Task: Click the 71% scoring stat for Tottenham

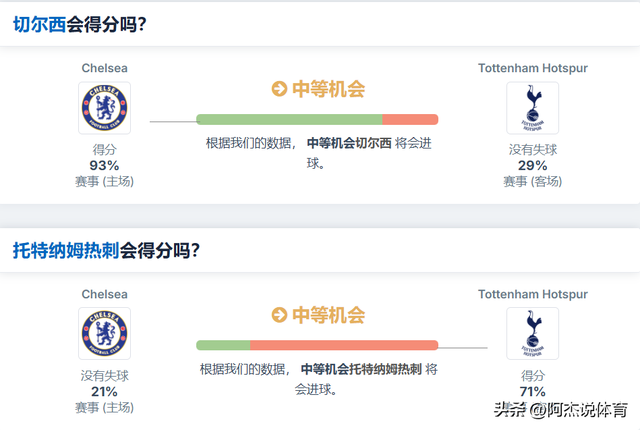Action: [532, 391]
